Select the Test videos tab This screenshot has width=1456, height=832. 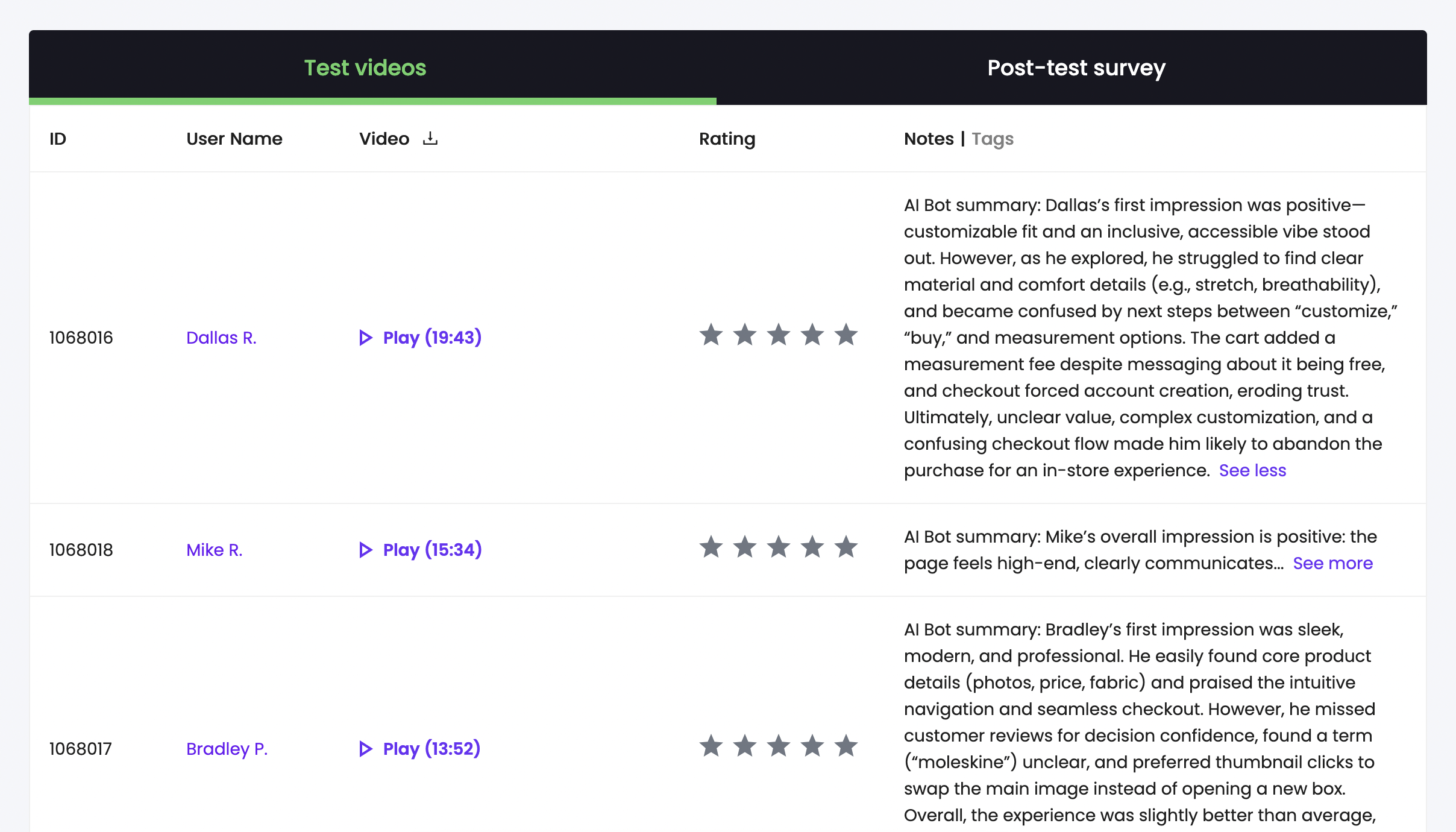(365, 68)
